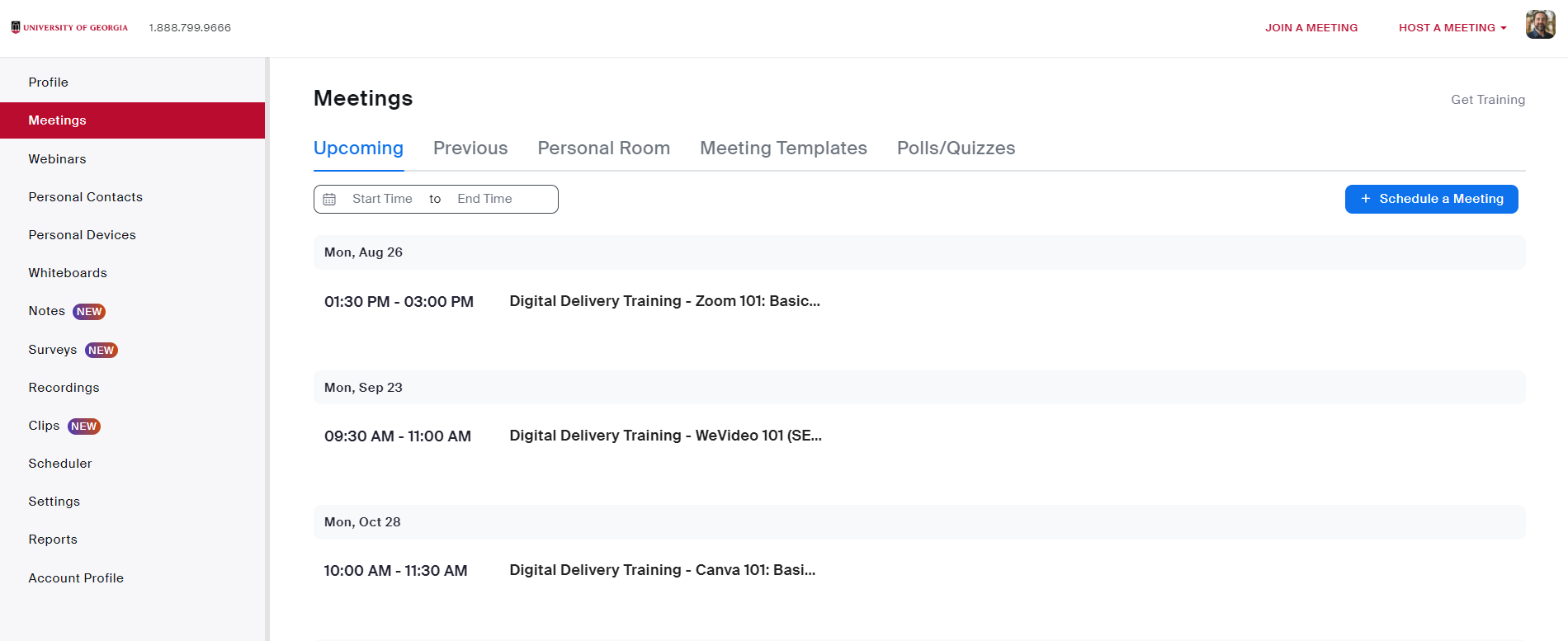
Task: Click the 09:30 AM - 11:00 AM time
Action: 398,436
